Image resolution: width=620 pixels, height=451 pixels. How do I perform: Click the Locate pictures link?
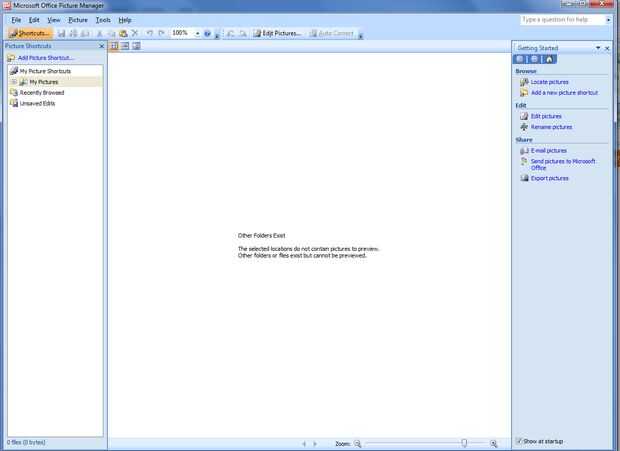pyautogui.click(x=550, y=82)
